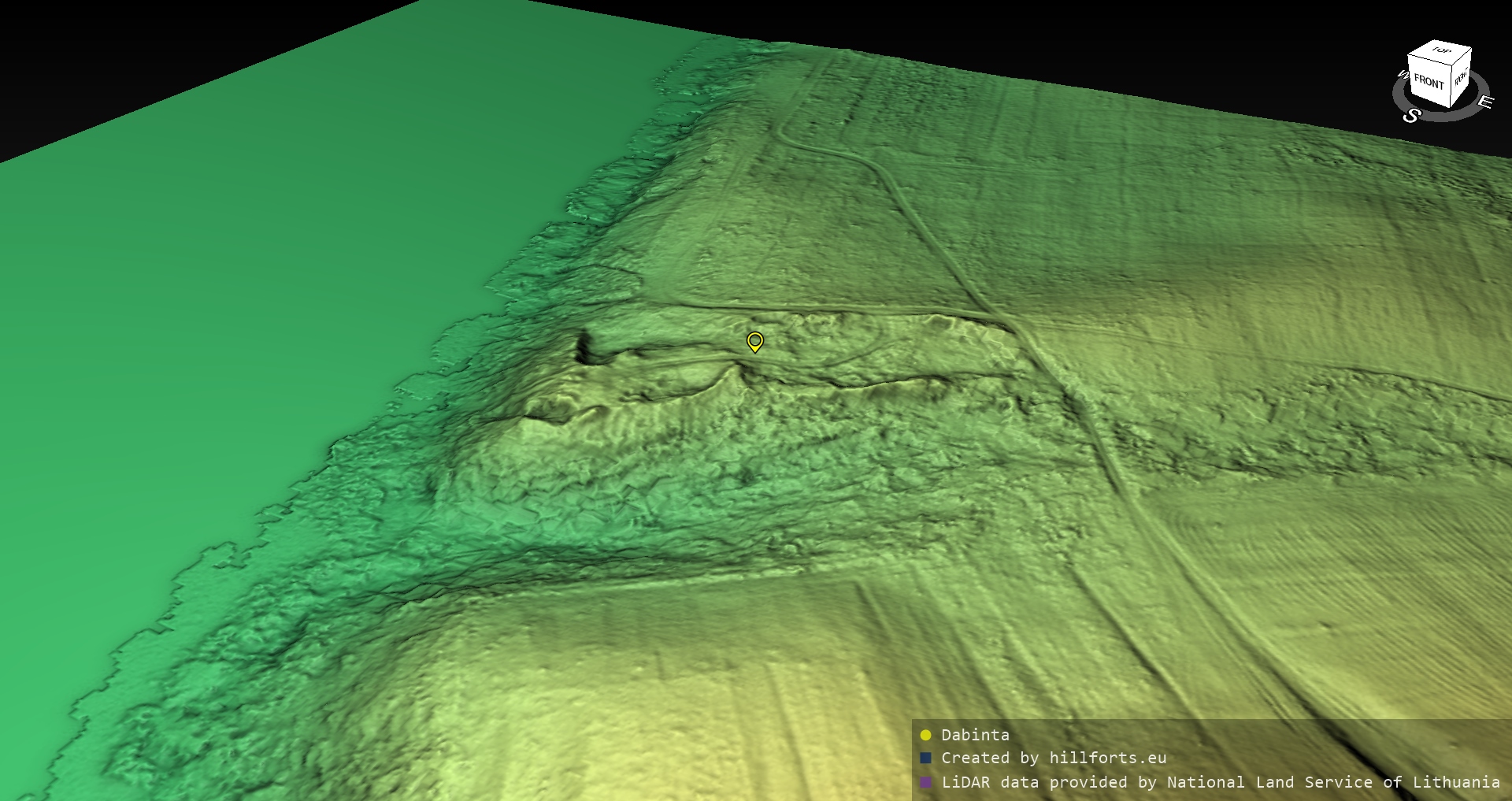Click the yellow dot beside Dabinta in legend
Viewport: 1512px width, 801px height.
tap(925, 735)
